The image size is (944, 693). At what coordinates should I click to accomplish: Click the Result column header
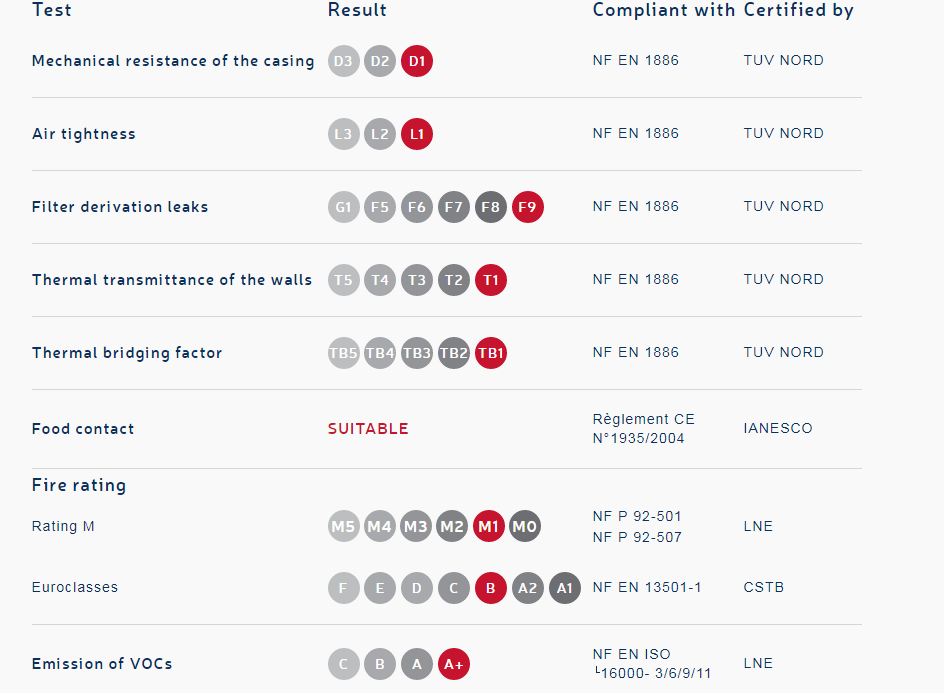pos(357,10)
